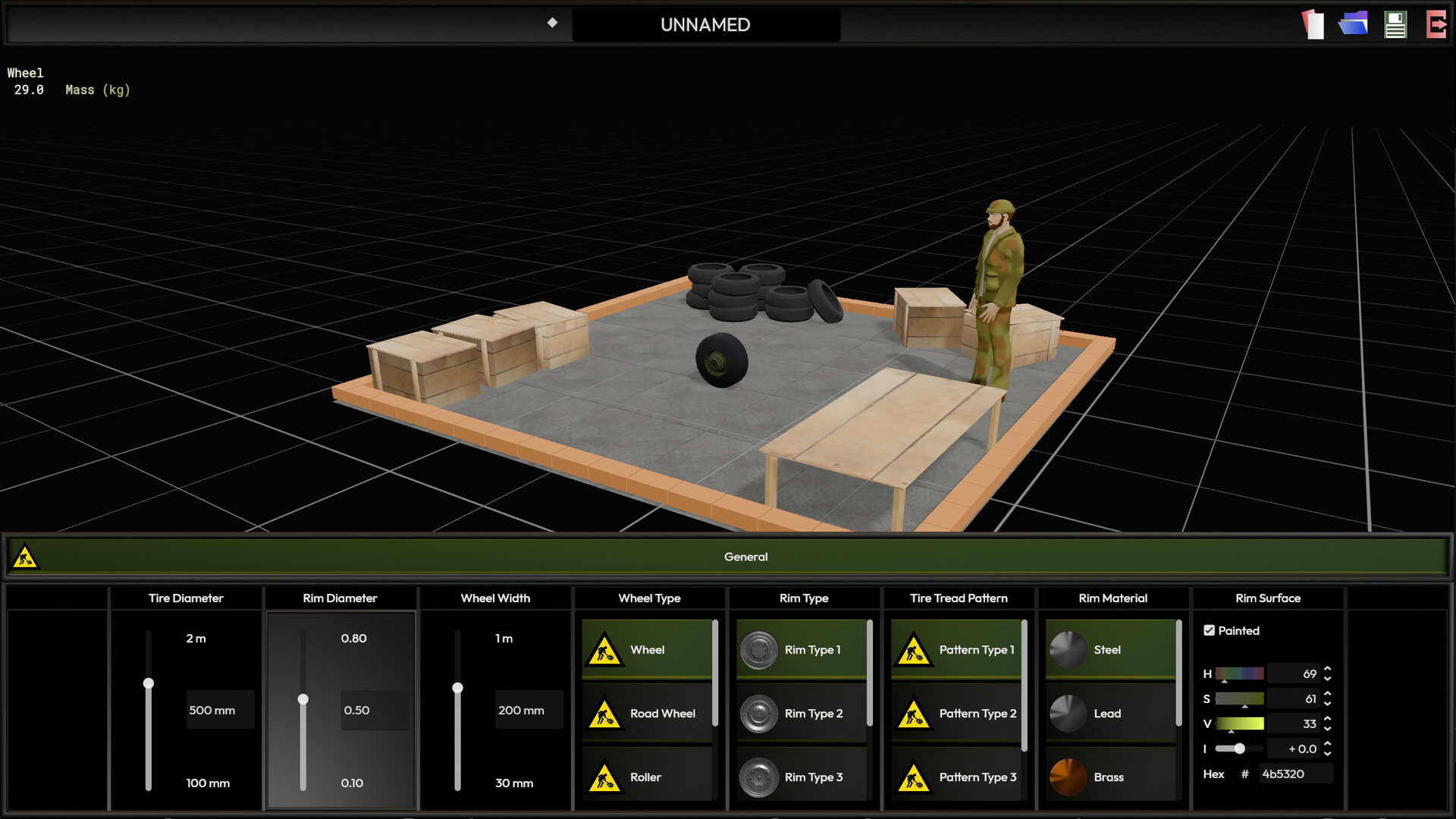This screenshot has height=819, width=1456.
Task: Save the design using the floppy disk icon
Action: point(1395,24)
